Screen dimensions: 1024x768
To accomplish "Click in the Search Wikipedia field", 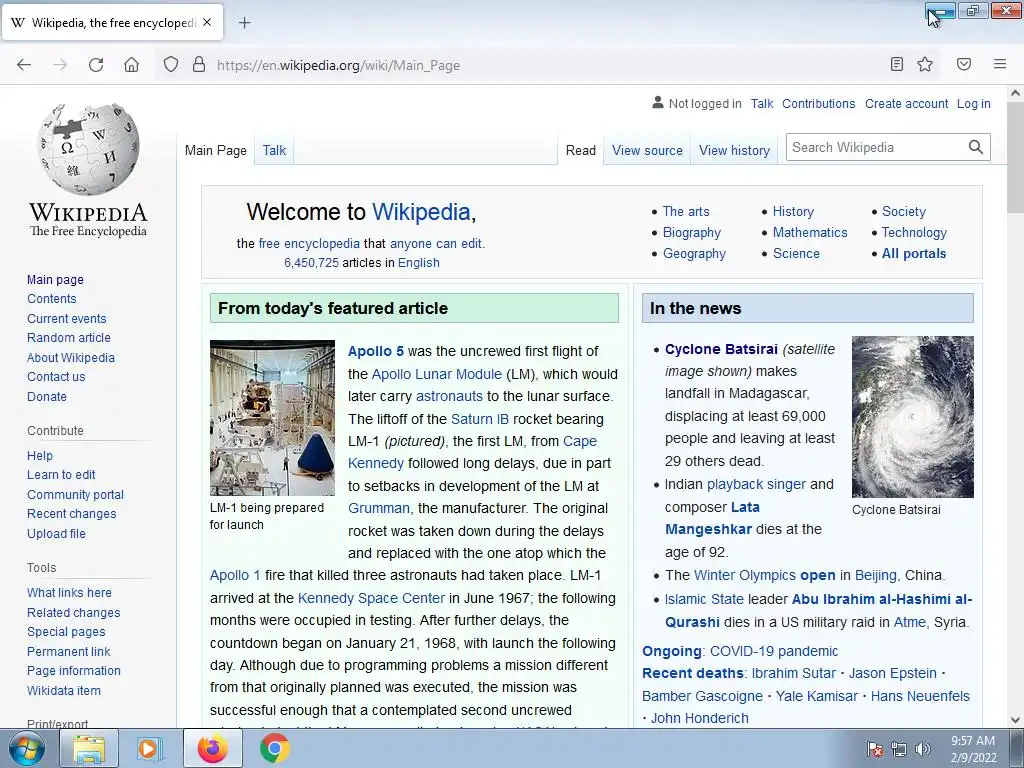I will pos(876,147).
